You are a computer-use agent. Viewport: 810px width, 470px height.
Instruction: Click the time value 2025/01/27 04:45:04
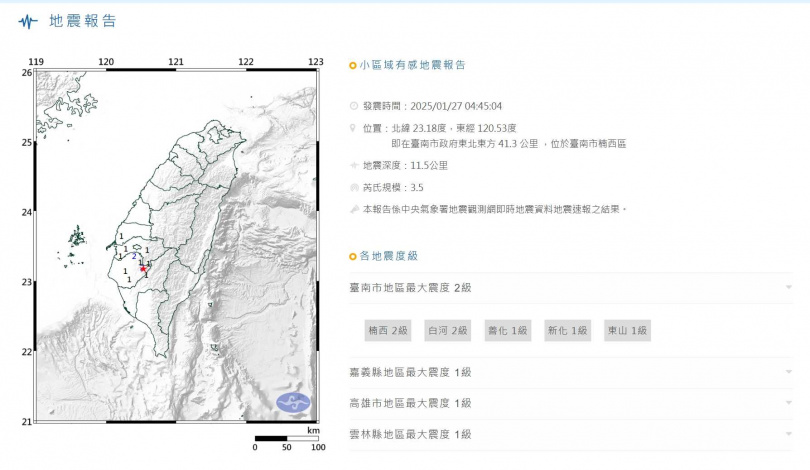tap(456, 106)
